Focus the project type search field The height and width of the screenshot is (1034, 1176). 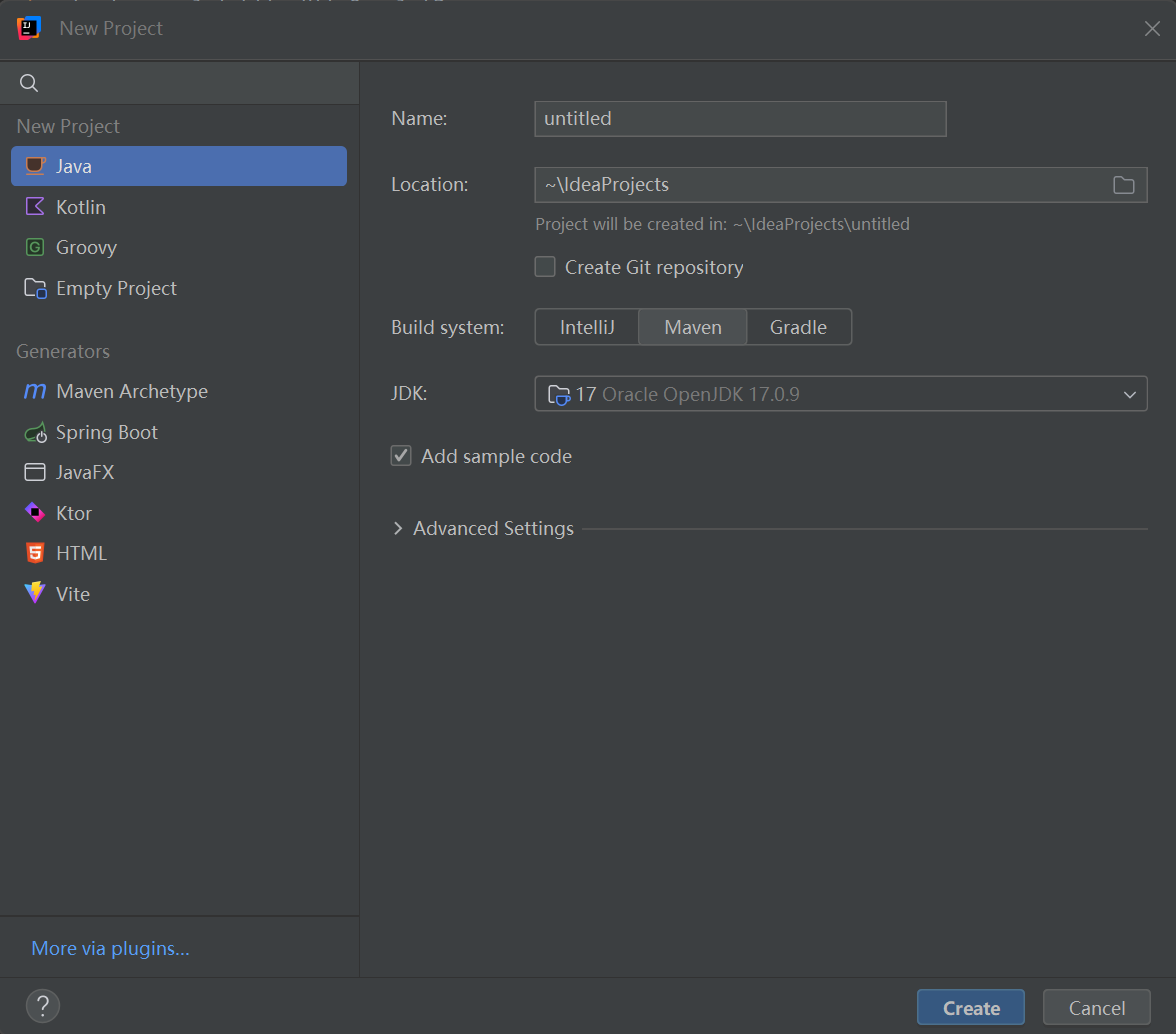click(179, 82)
